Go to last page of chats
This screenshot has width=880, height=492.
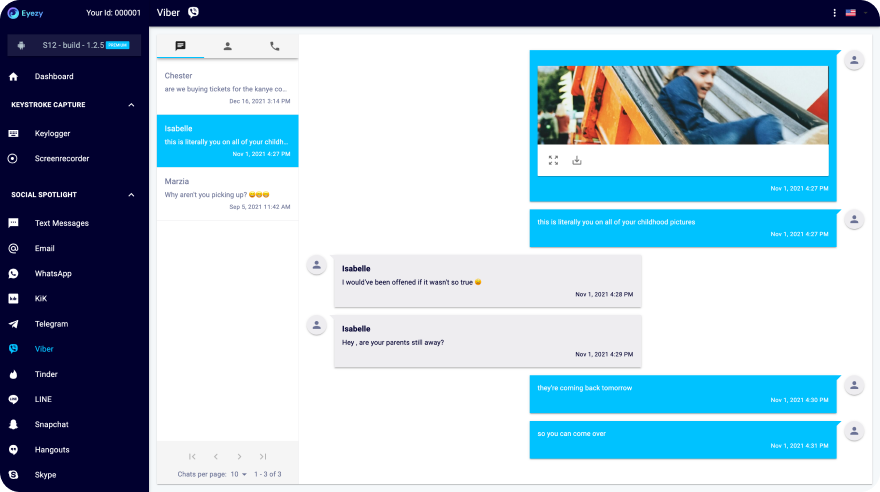click(x=263, y=457)
